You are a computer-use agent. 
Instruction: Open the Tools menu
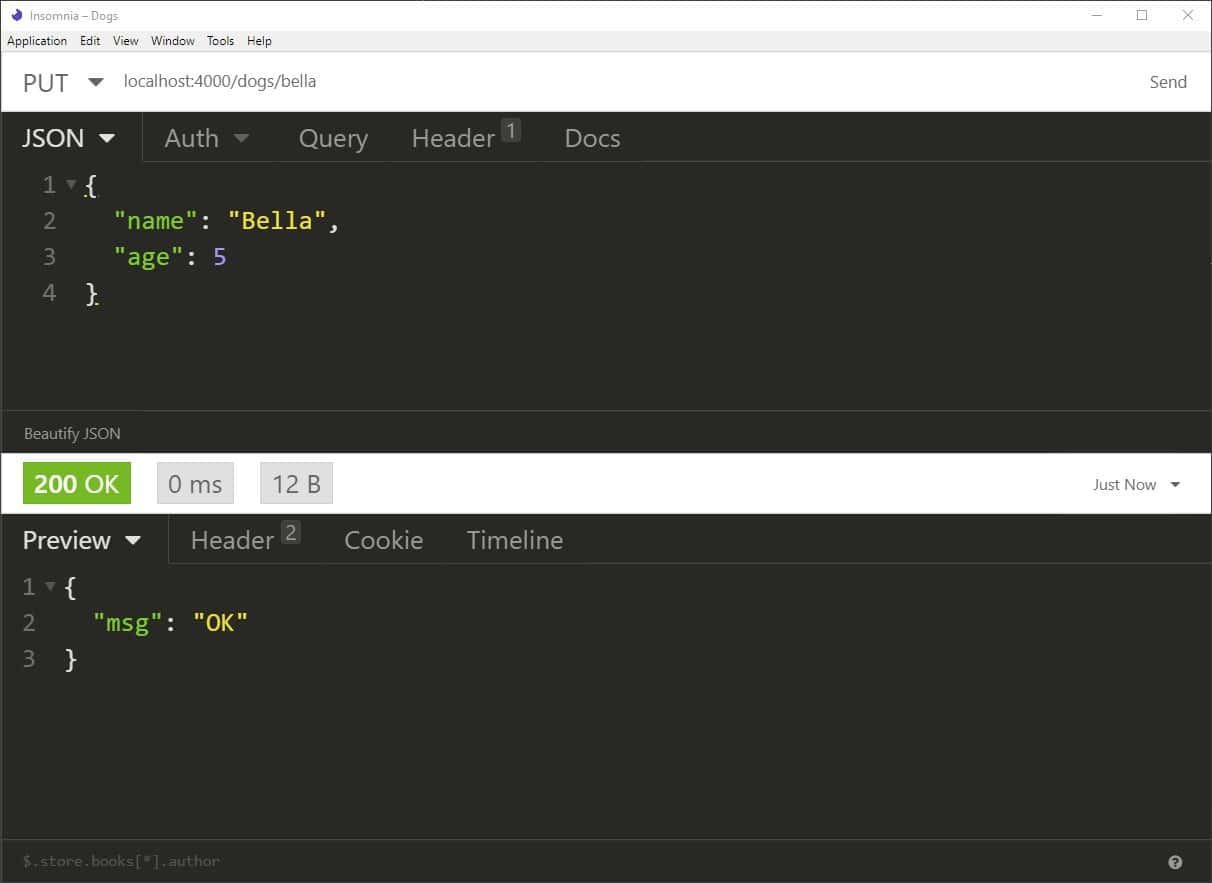tap(220, 41)
